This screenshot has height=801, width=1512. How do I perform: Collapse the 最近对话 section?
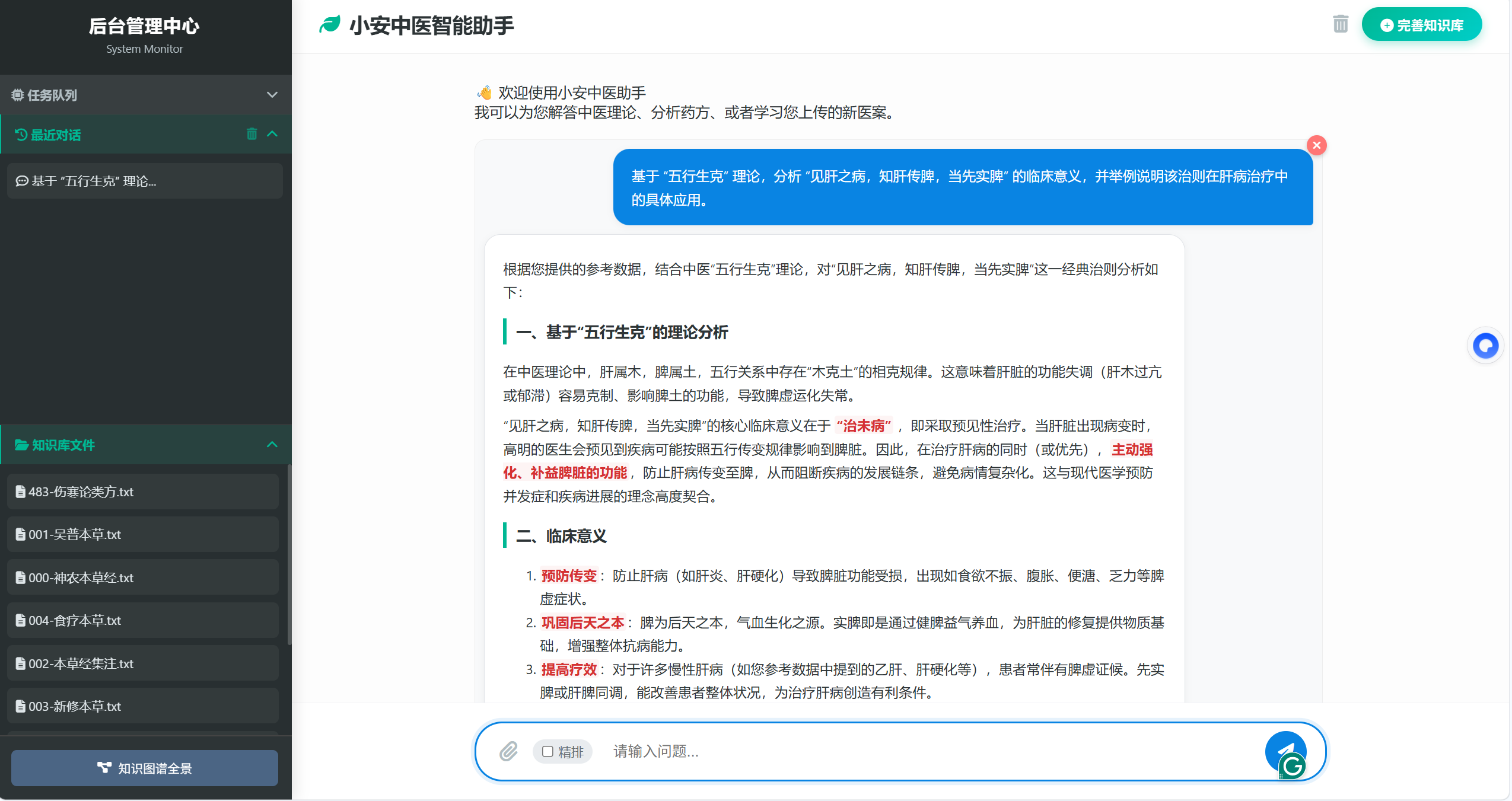[x=272, y=134]
